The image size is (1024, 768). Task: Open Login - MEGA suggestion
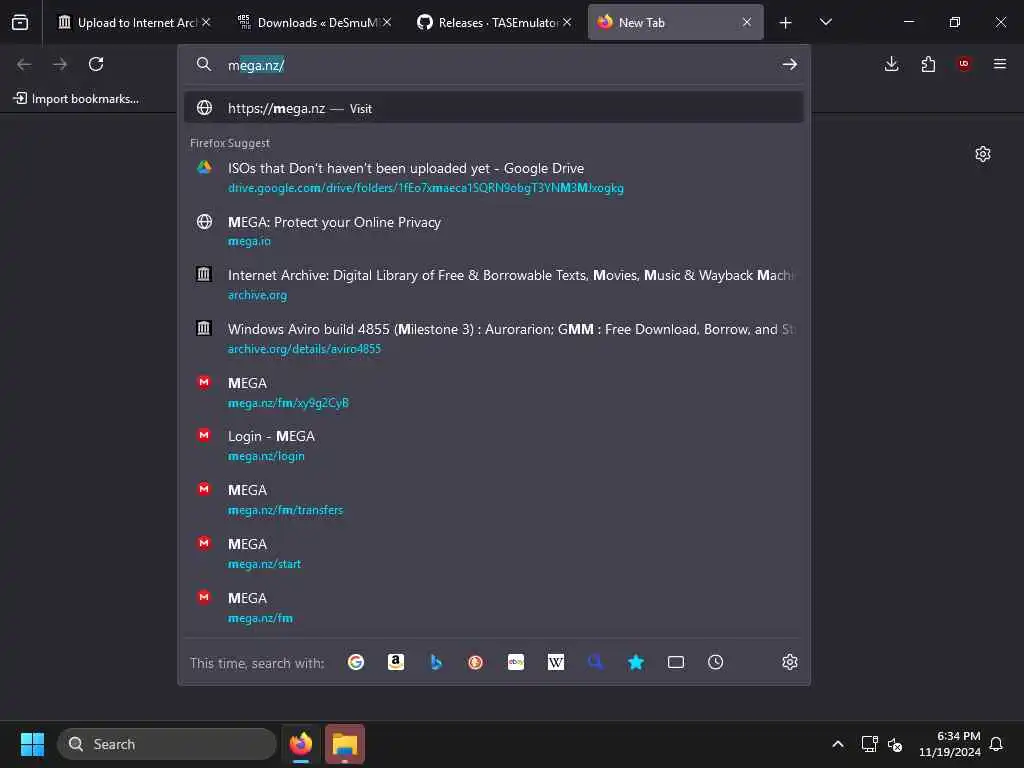point(494,446)
